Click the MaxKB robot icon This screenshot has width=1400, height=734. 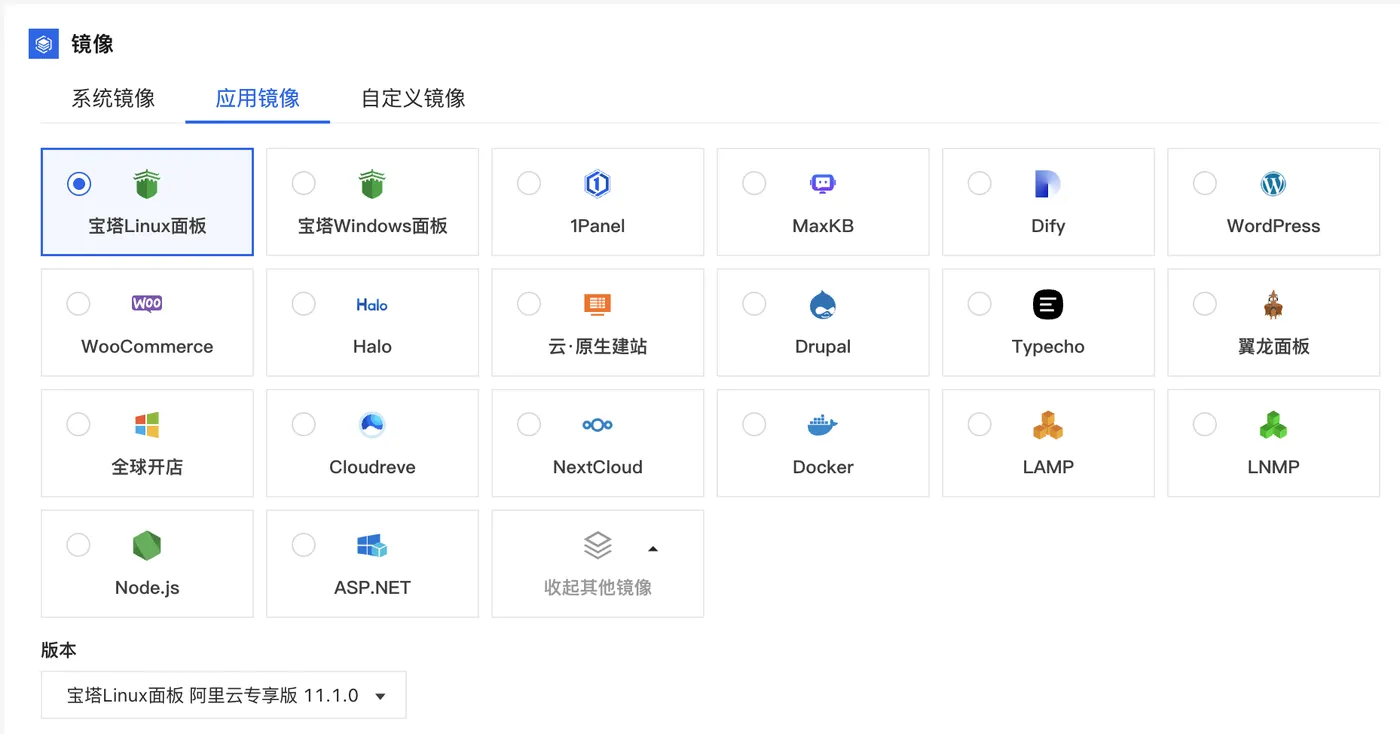(x=823, y=184)
